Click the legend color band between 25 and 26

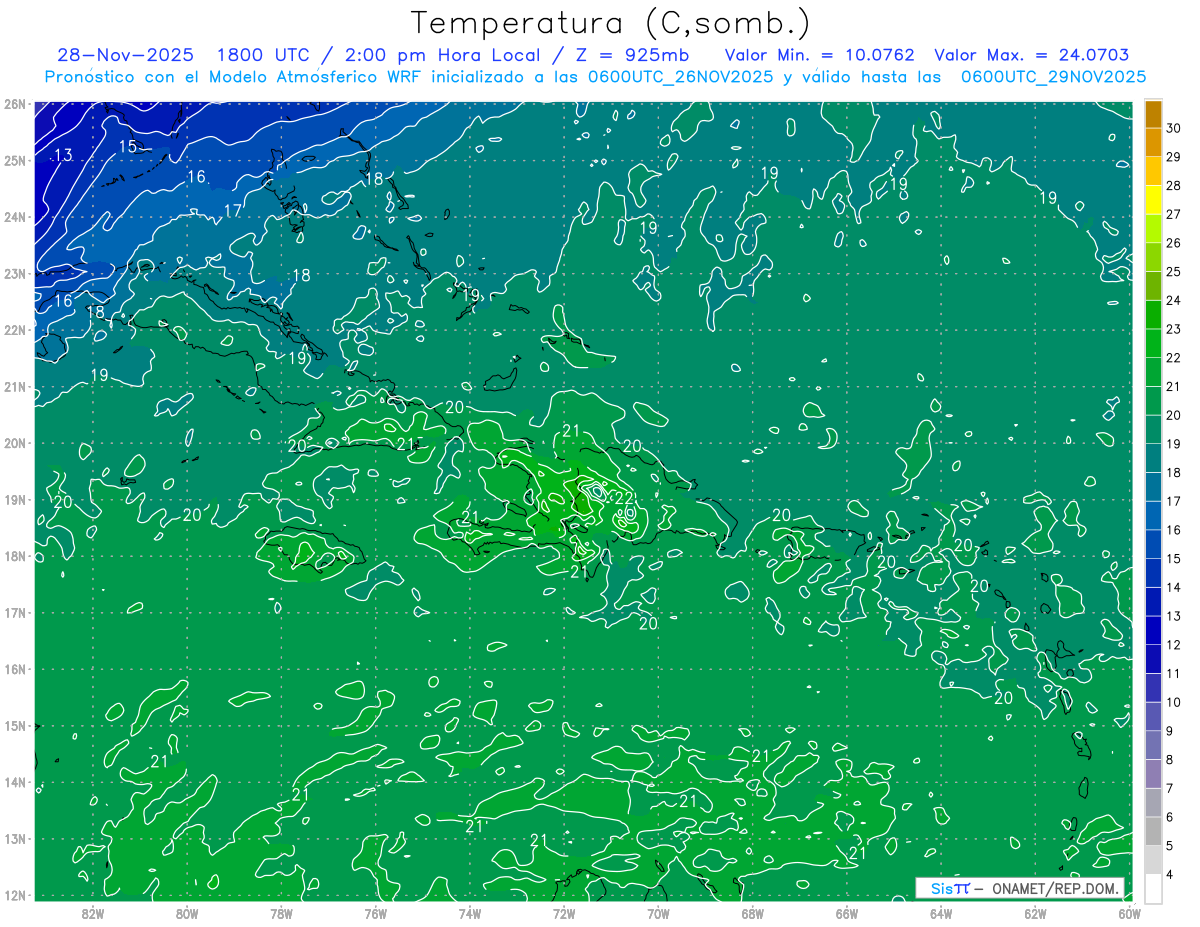pos(1153,257)
